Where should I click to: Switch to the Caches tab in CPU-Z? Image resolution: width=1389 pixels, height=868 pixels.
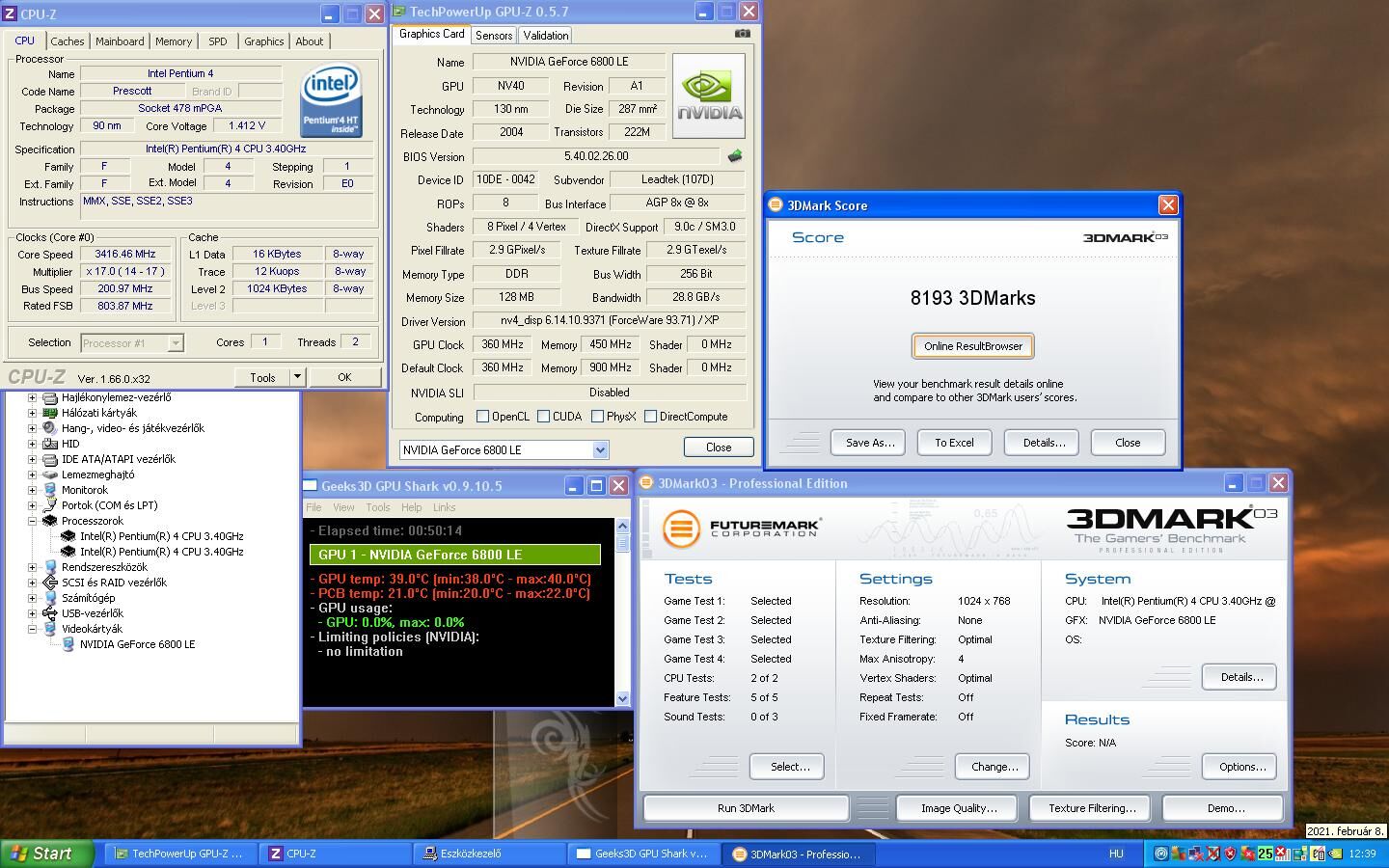[68, 41]
